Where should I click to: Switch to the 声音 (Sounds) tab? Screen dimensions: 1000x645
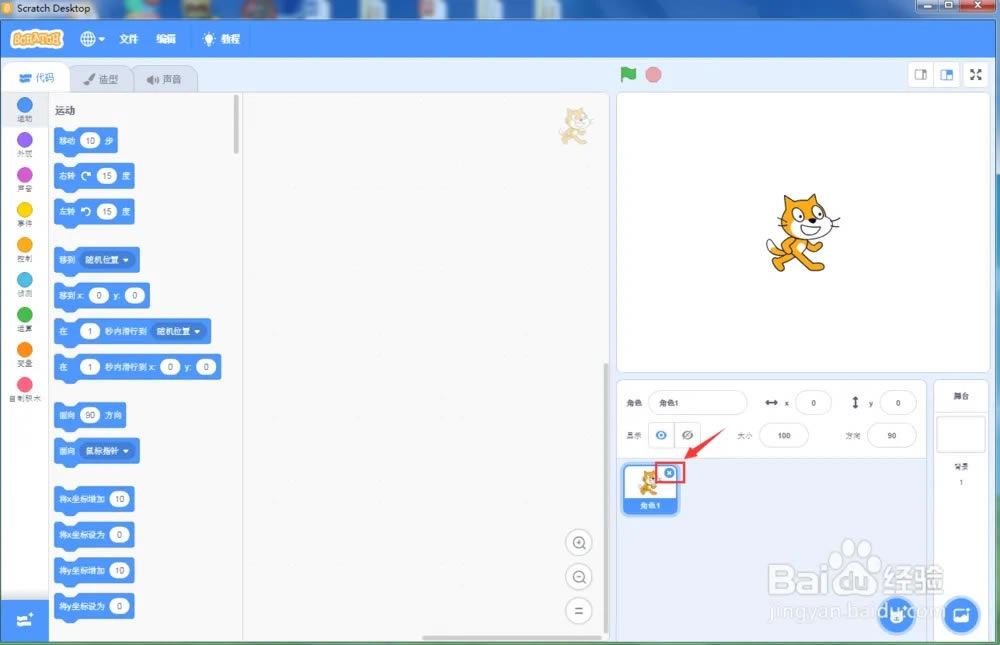pyautogui.click(x=165, y=79)
